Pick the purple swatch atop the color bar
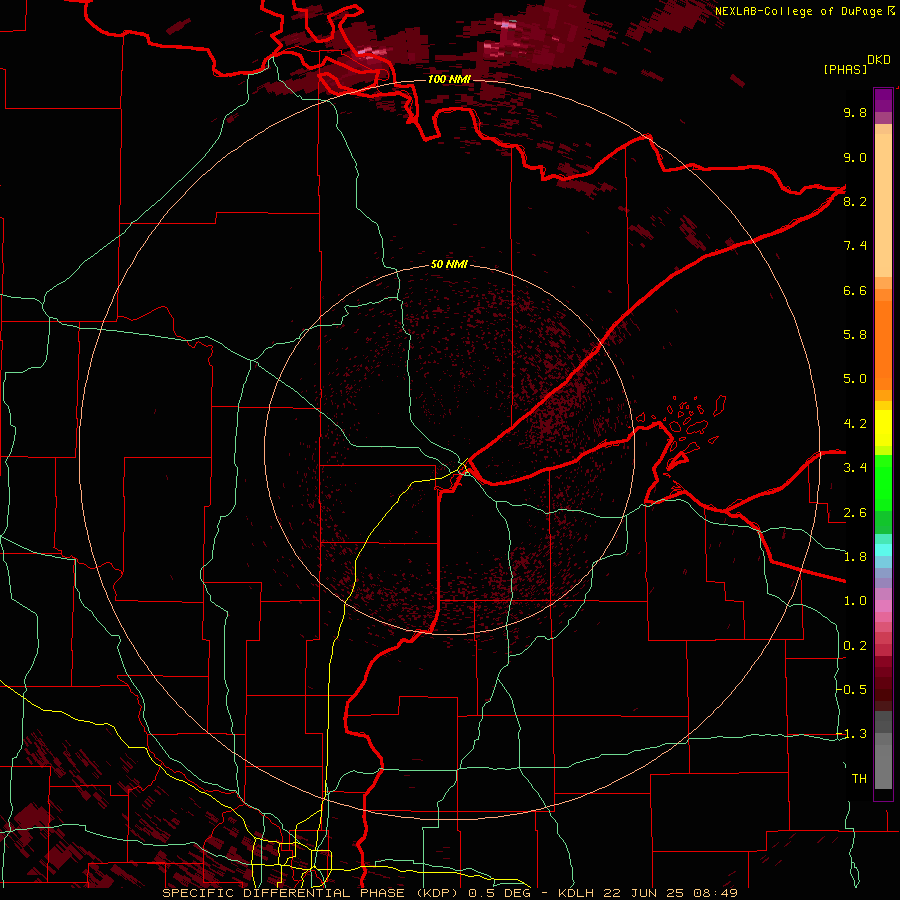The width and height of the screenshot is (900, 900). (883, 100)
